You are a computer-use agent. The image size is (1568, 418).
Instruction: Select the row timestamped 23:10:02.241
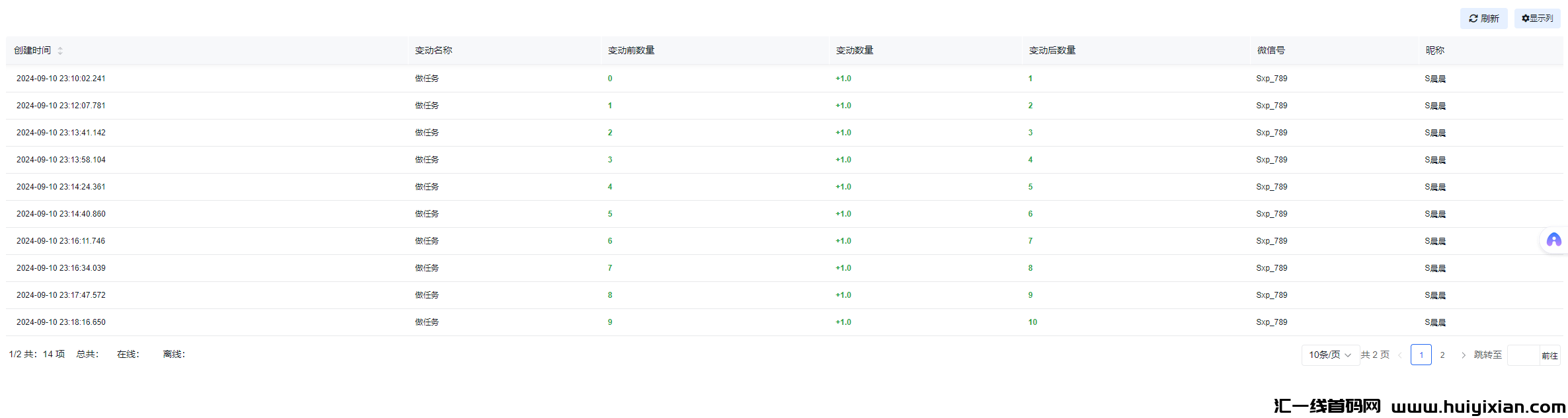tap(61, 79)
